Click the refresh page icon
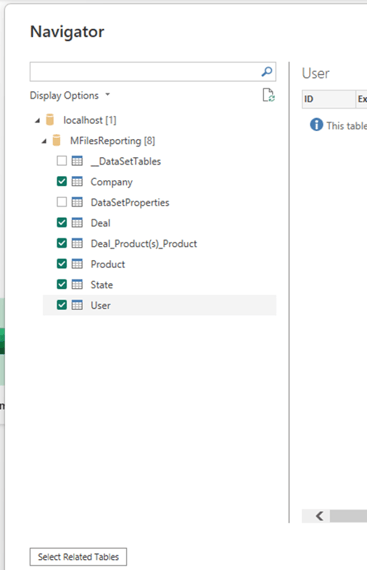This screenshot has height=570, width=367. (x=269, y=95)
